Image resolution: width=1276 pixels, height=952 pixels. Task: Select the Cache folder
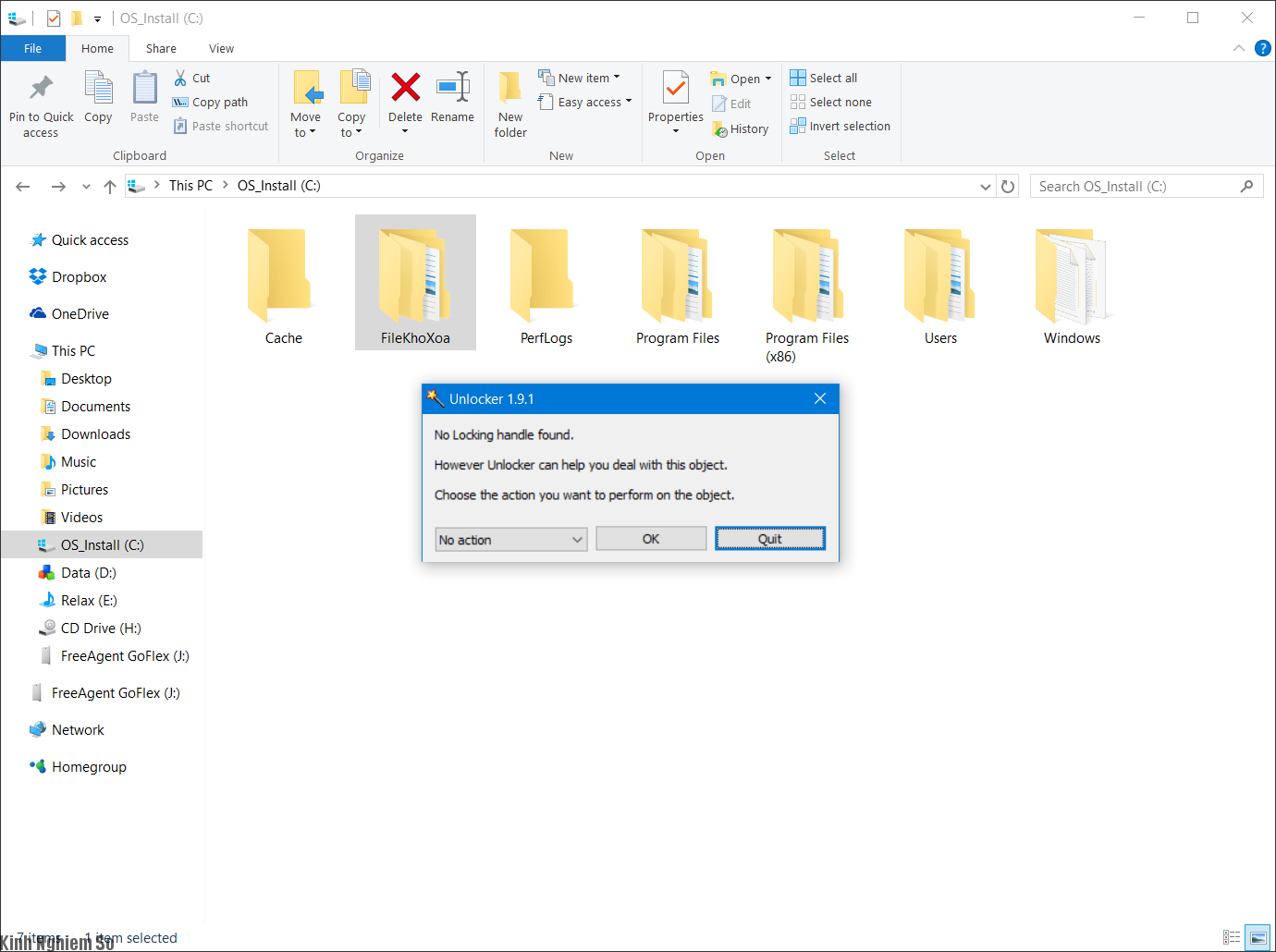click(x=284, y=285)
